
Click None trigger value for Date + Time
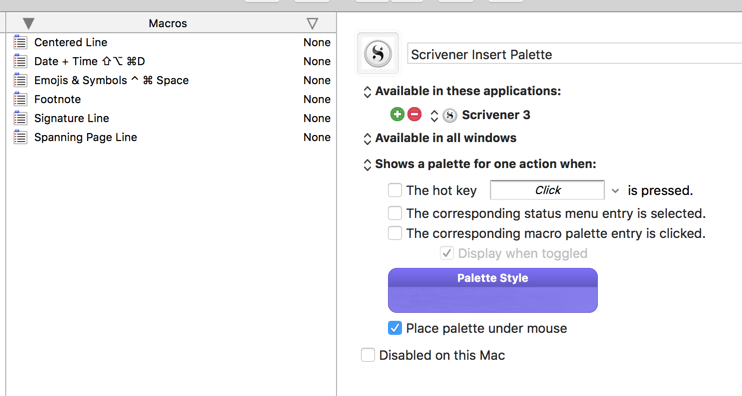pos(317,61)
